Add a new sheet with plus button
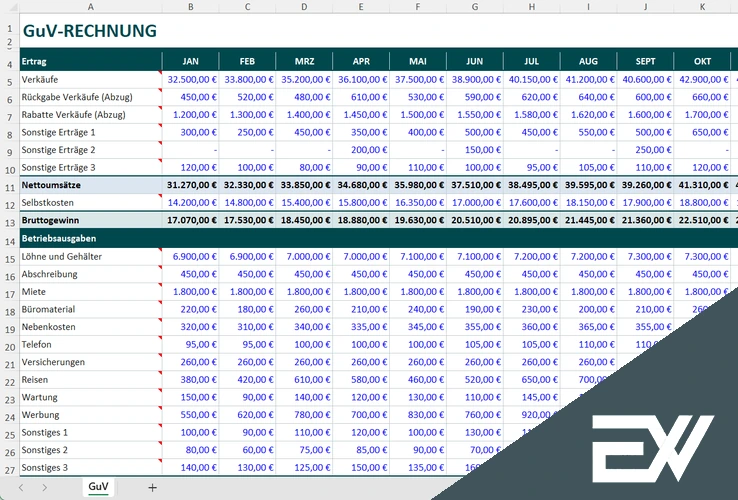The height and width of the screenshot is (500, 738). (152, 488)
